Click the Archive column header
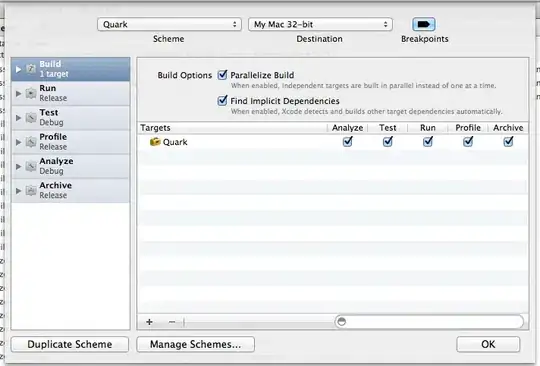Viewport: 540px width, 366px height. (508, 128)
